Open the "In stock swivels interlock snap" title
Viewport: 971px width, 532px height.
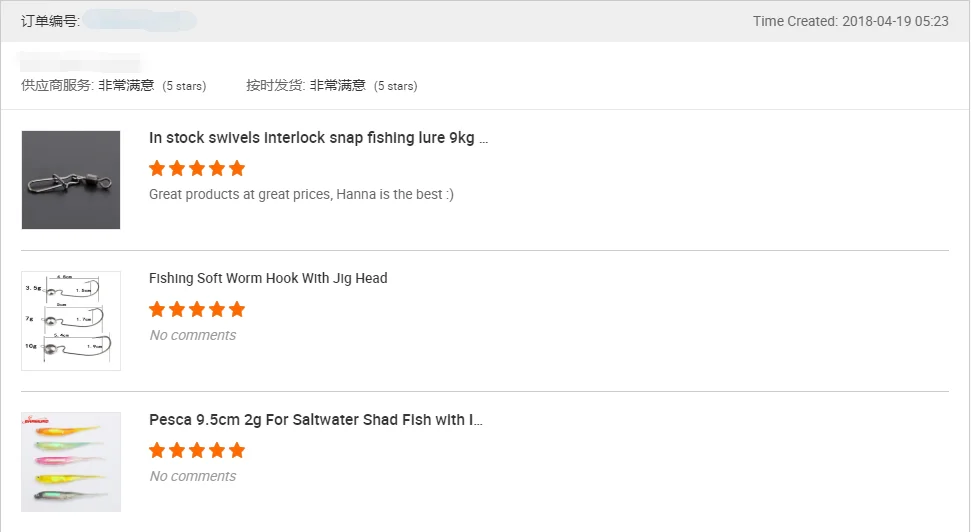tap(318, 138)
